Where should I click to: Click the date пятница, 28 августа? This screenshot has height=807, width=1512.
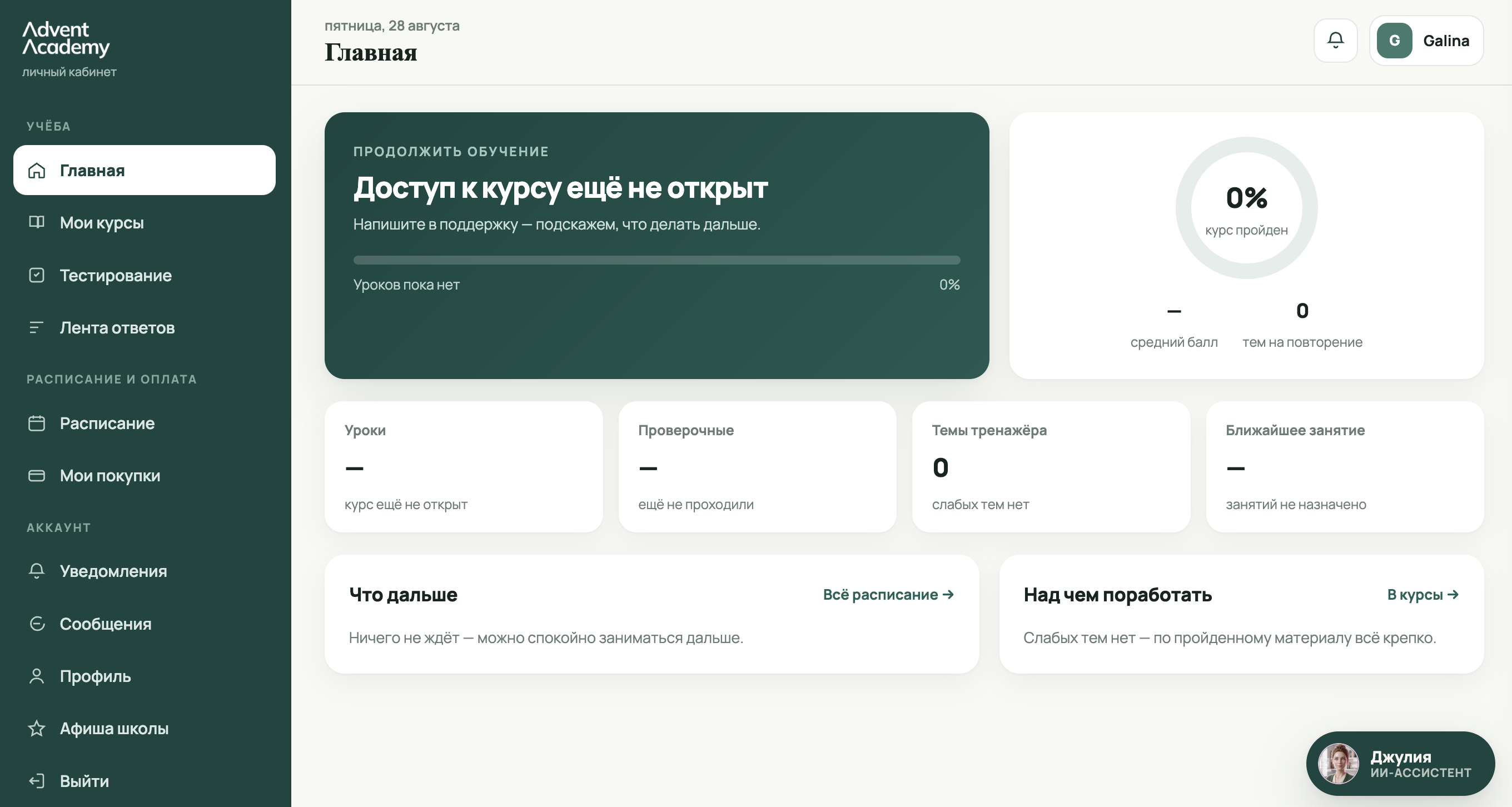pos(392,26)
